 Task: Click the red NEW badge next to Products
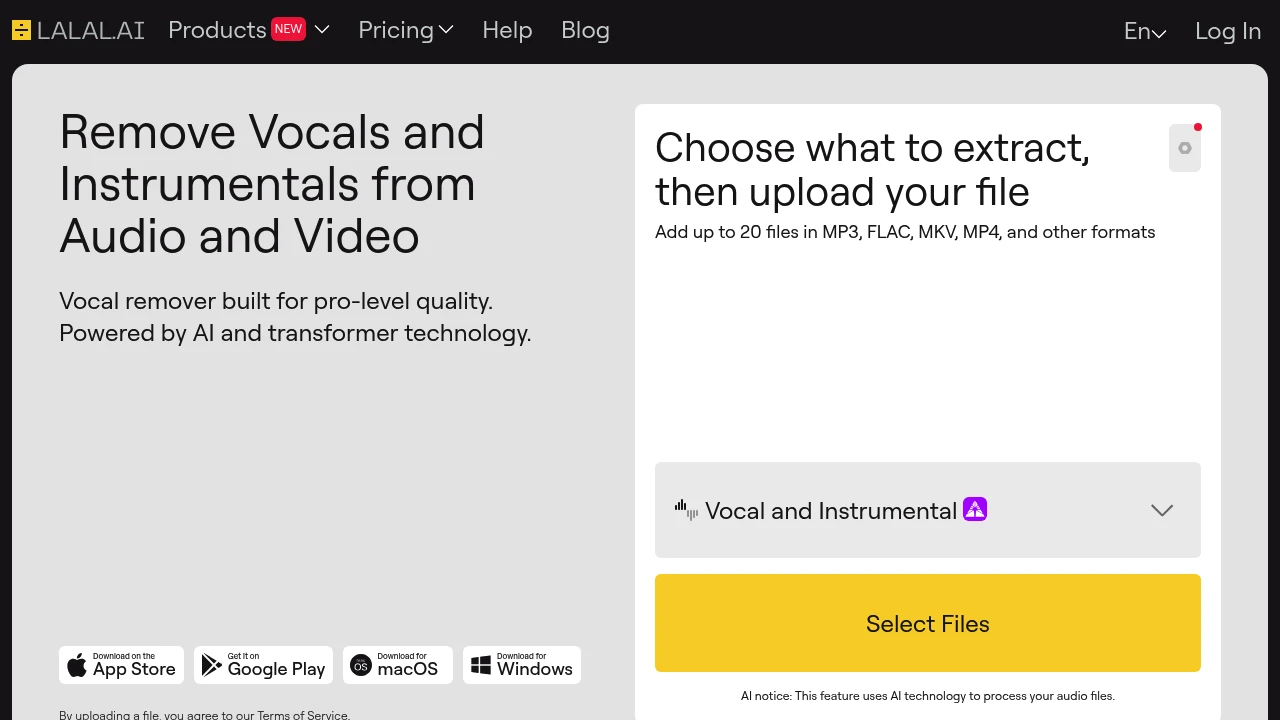288,29
